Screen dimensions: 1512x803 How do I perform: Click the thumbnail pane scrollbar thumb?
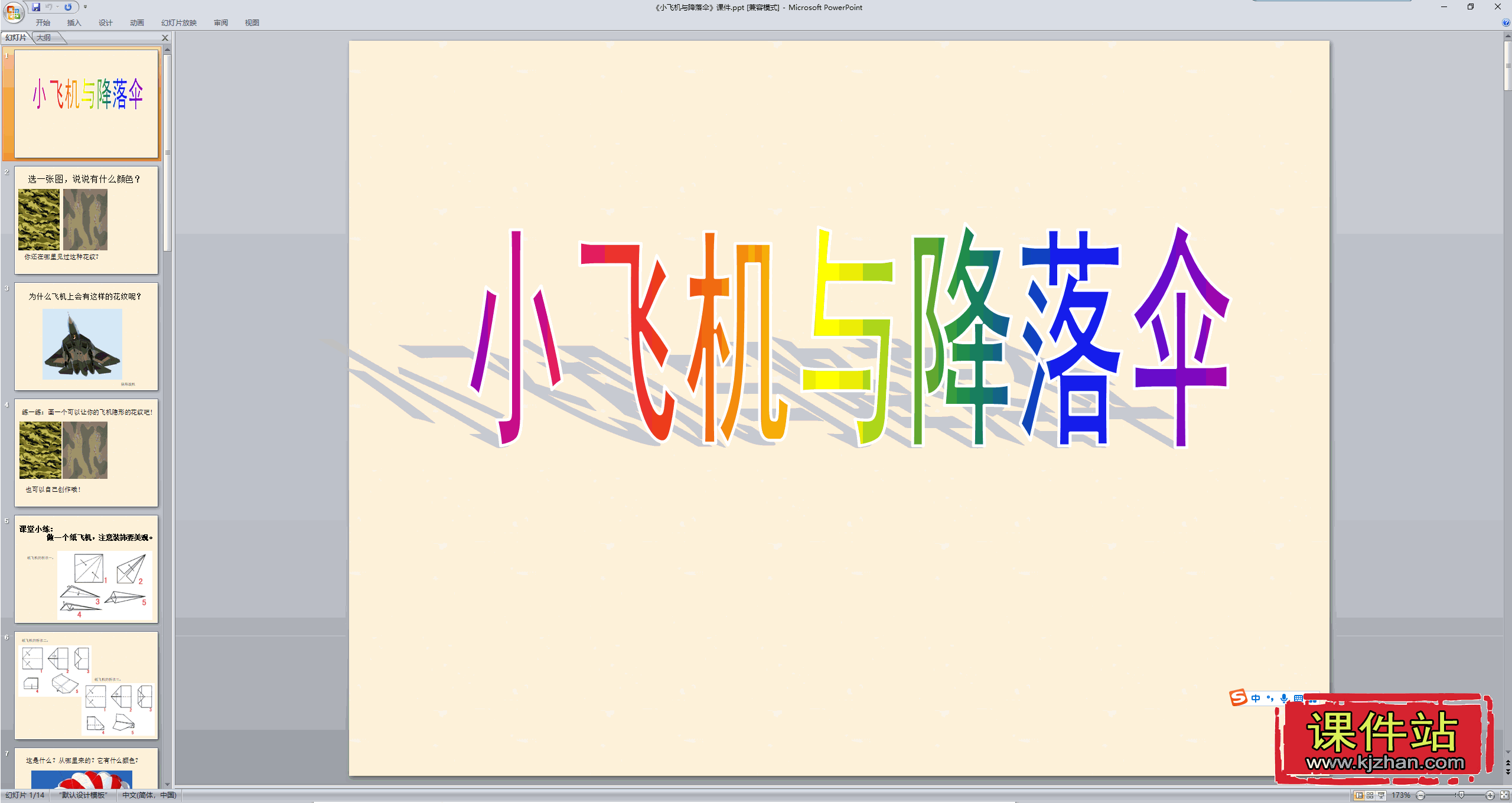point(167,152)
